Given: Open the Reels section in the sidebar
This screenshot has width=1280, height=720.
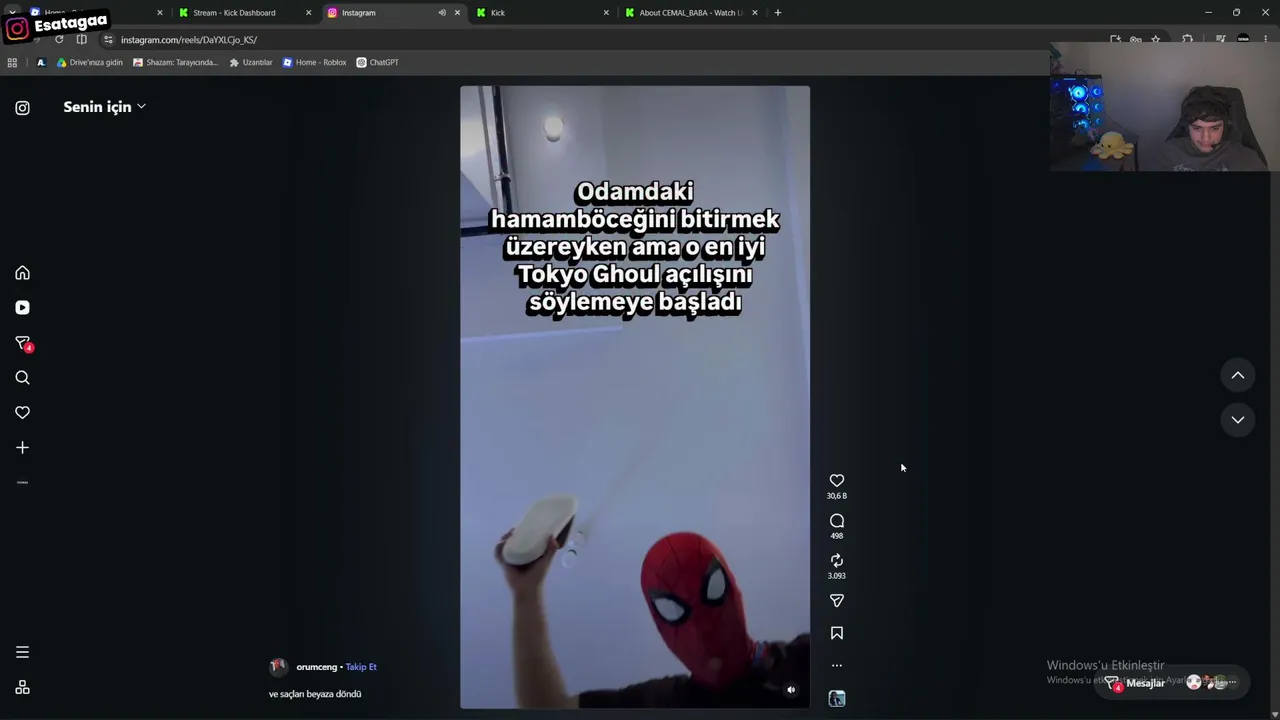Looking at the screenshot, I should click(22, 308).
